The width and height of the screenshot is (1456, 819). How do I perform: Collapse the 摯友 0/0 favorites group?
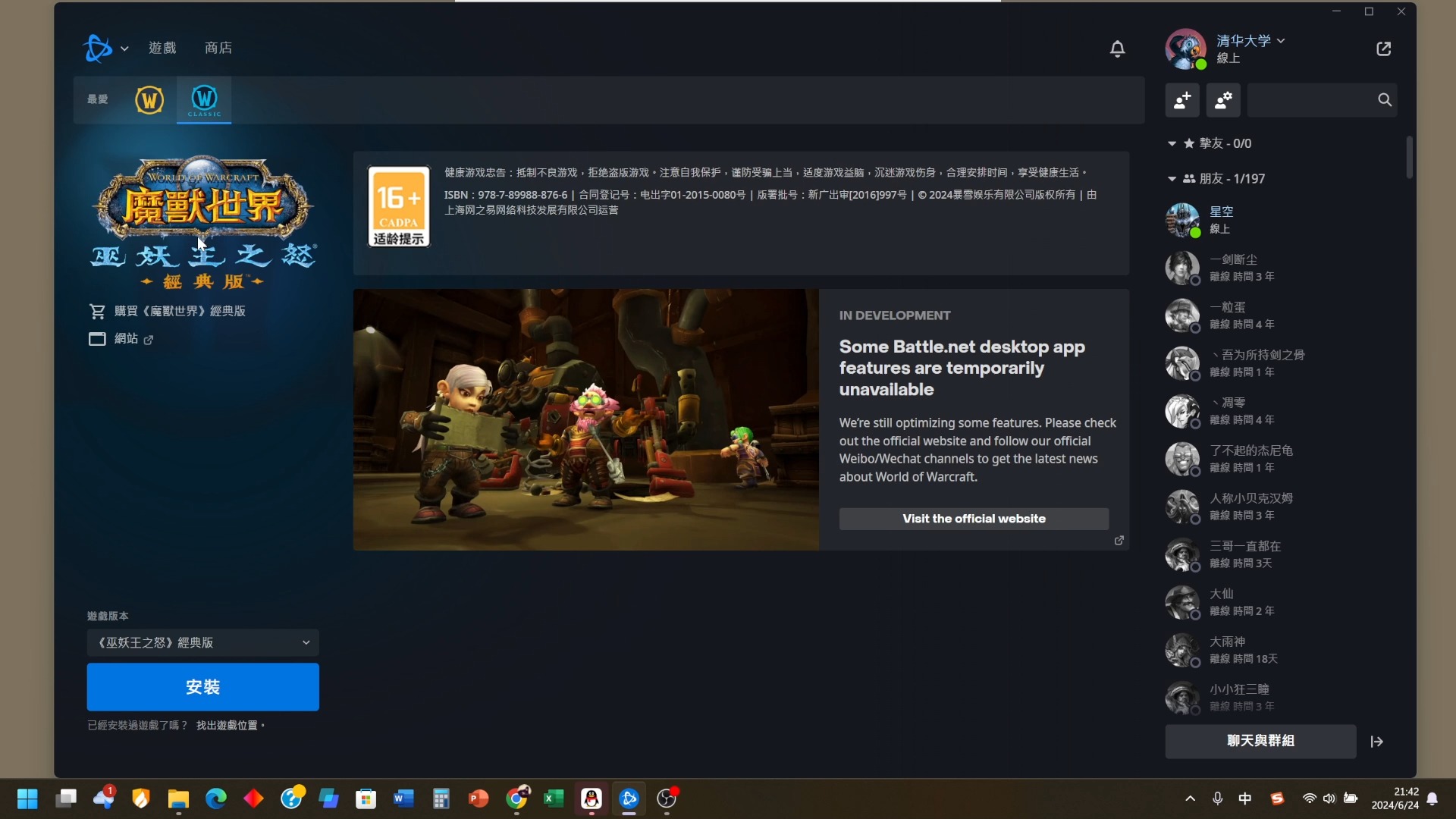coord(1172,143)
